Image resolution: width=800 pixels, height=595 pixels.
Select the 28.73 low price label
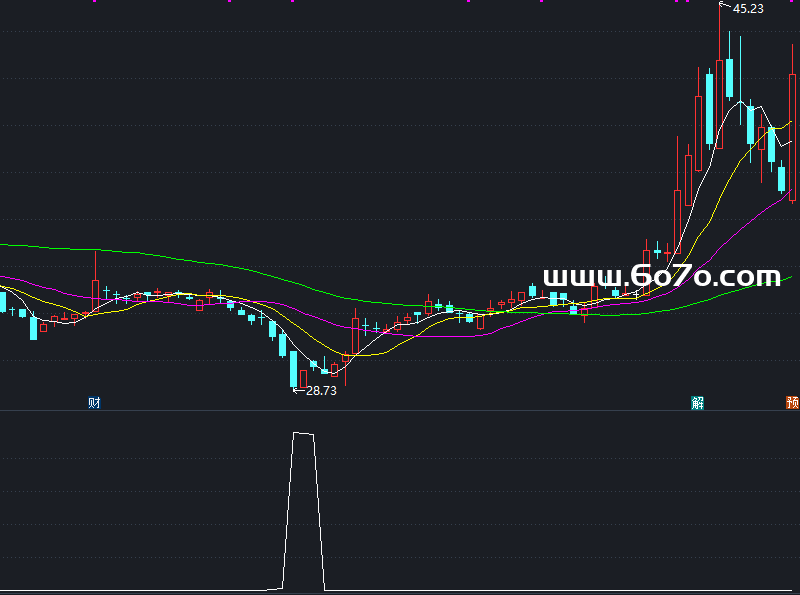pyautogui.click(x=321, y=391)
